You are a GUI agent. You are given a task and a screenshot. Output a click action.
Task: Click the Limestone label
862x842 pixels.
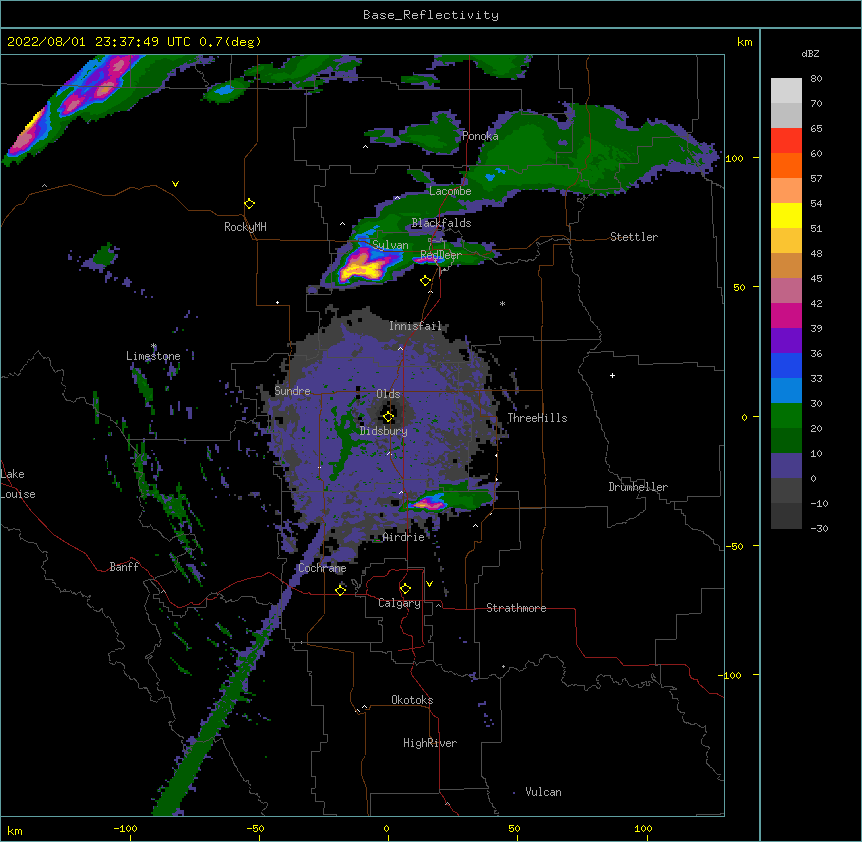point(153,356)
